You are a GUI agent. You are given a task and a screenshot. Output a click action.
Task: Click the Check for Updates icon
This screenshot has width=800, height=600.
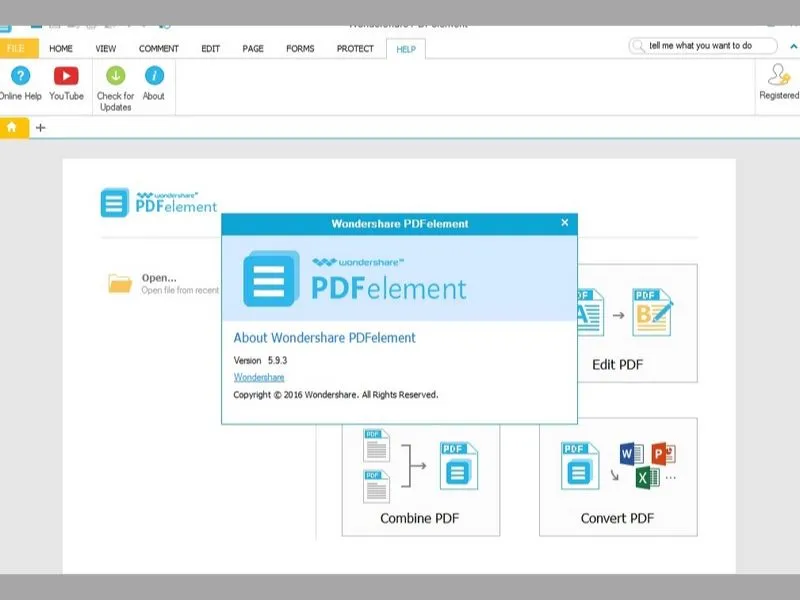[x=116, y=76]
